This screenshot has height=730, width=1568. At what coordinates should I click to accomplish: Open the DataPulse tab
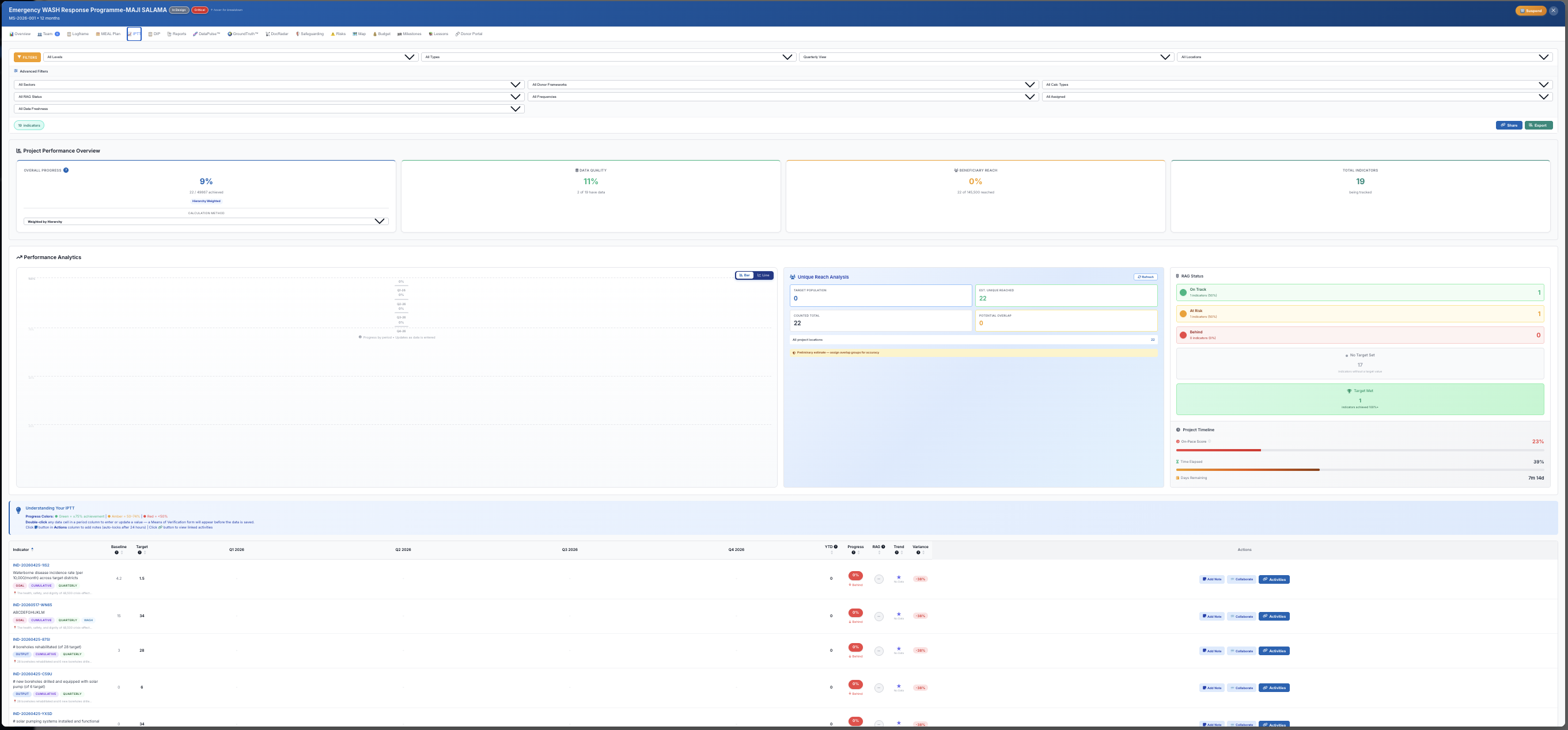click(207, 34)
